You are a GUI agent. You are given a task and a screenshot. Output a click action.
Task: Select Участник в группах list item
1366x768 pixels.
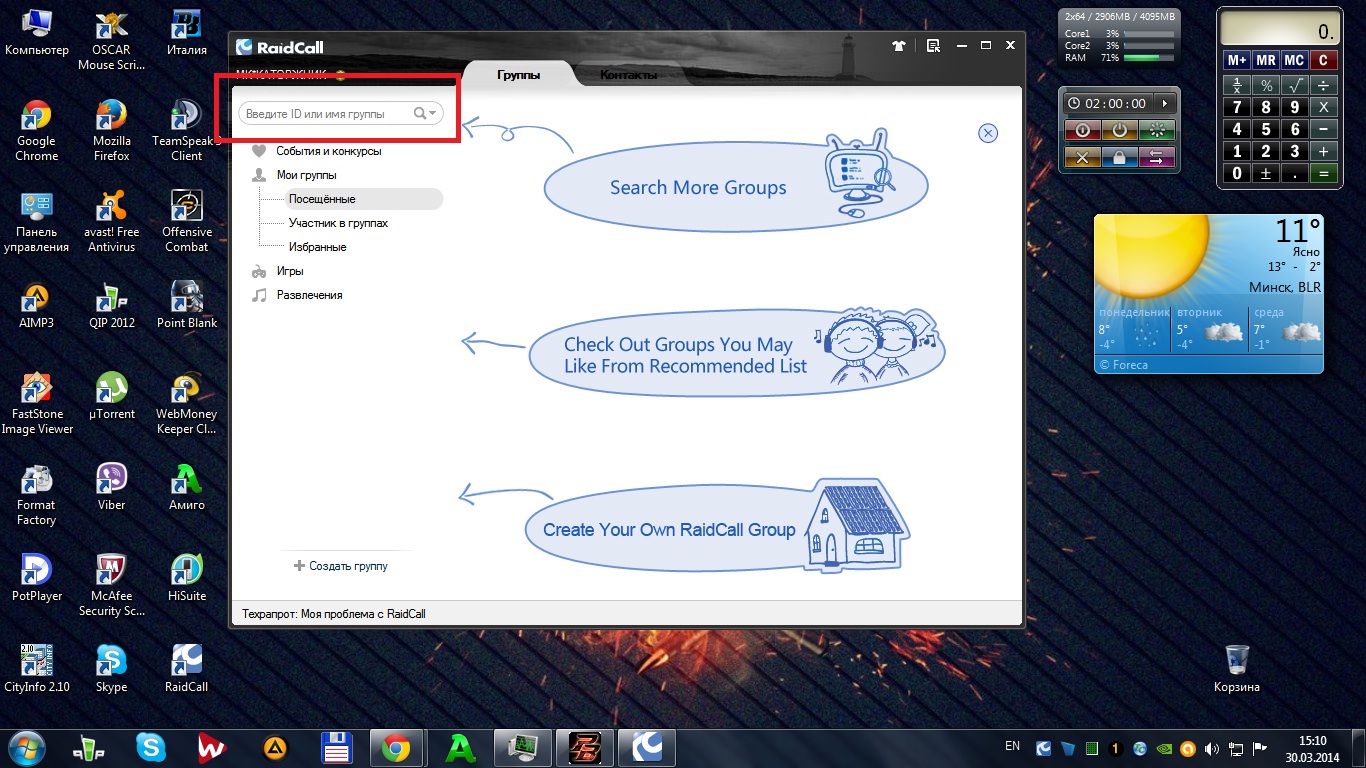click(338, 223)
